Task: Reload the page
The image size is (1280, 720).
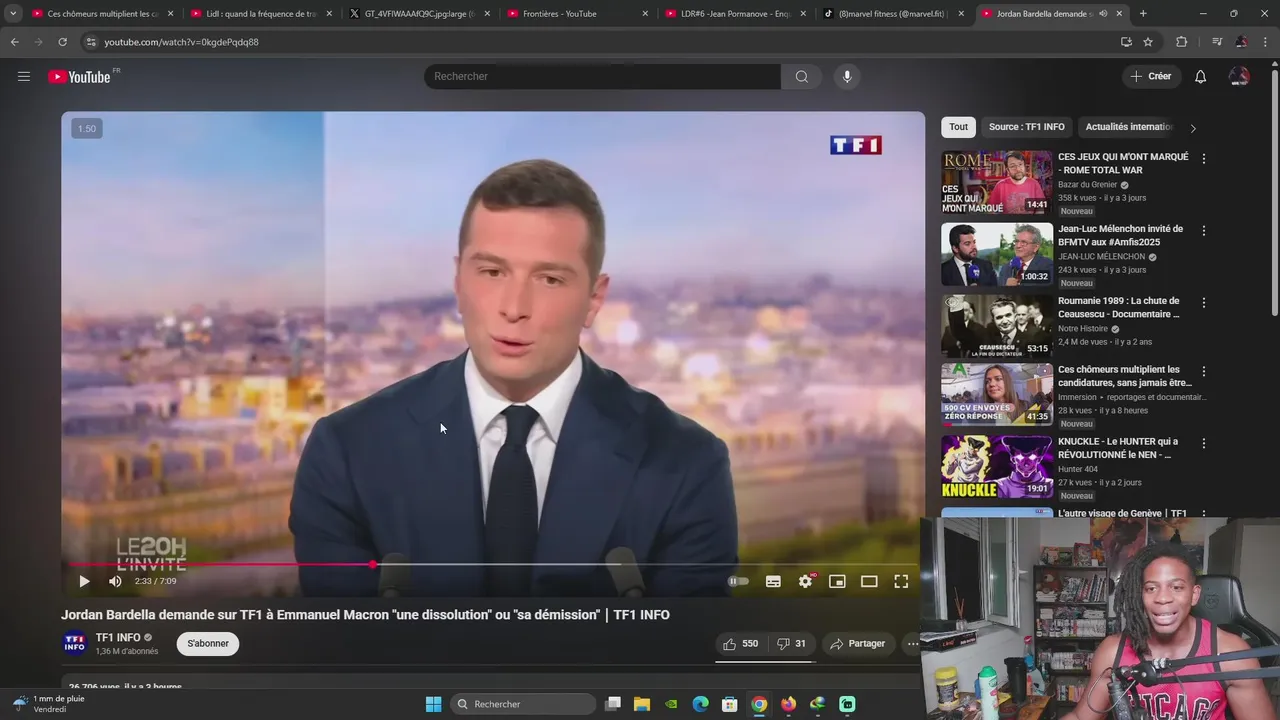Action: pyautogui.click(x=62, y=42)
